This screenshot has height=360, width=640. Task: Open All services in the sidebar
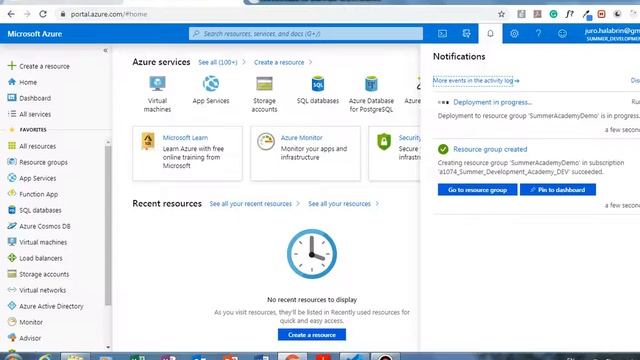pyautogui.click(x=35, y=114)
